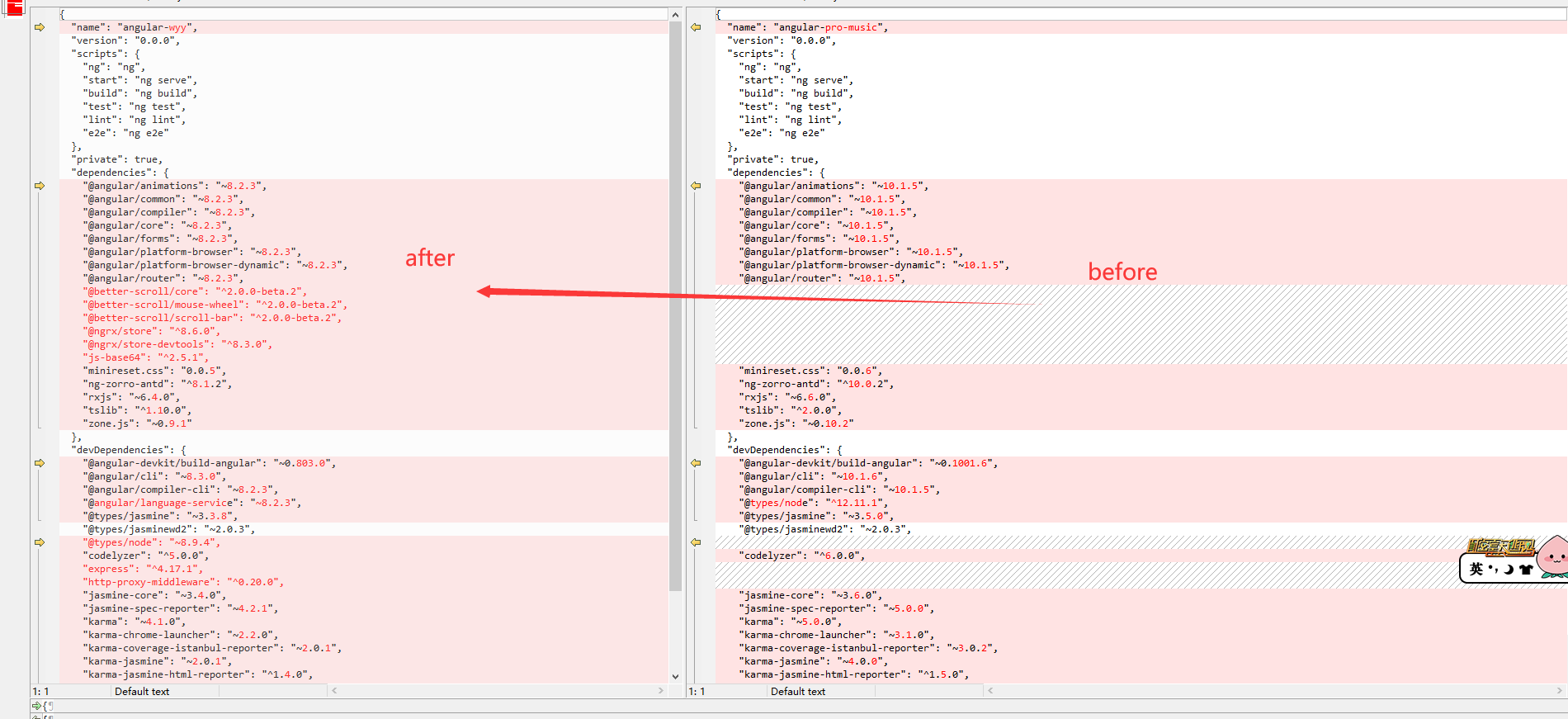
Task: Click "@angular/cli": "~10.1.6" in right pane
Action: click(813, 476)
